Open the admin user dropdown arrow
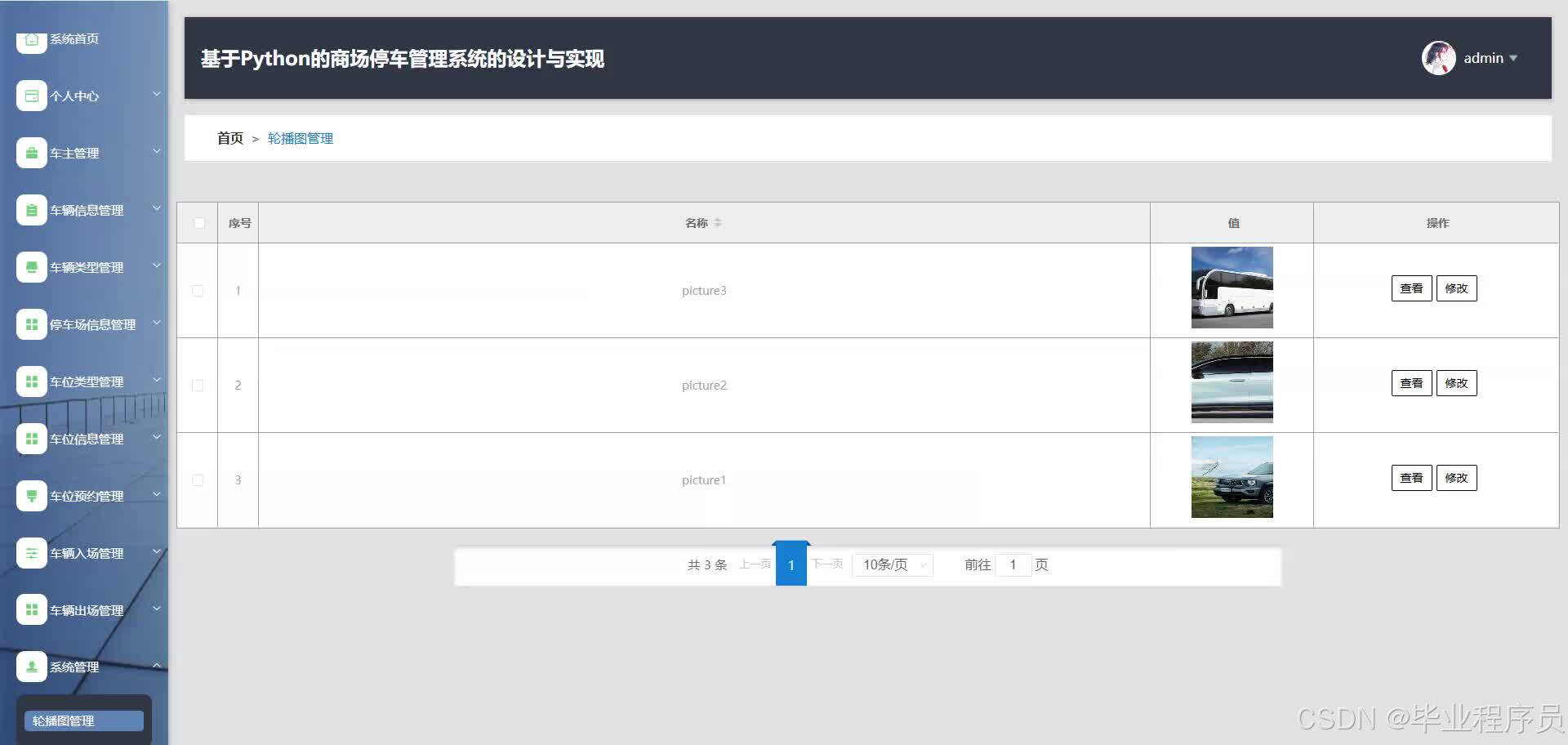Image resolution: width=1568 pixels, height=745 pixels. coord(1513,58)
